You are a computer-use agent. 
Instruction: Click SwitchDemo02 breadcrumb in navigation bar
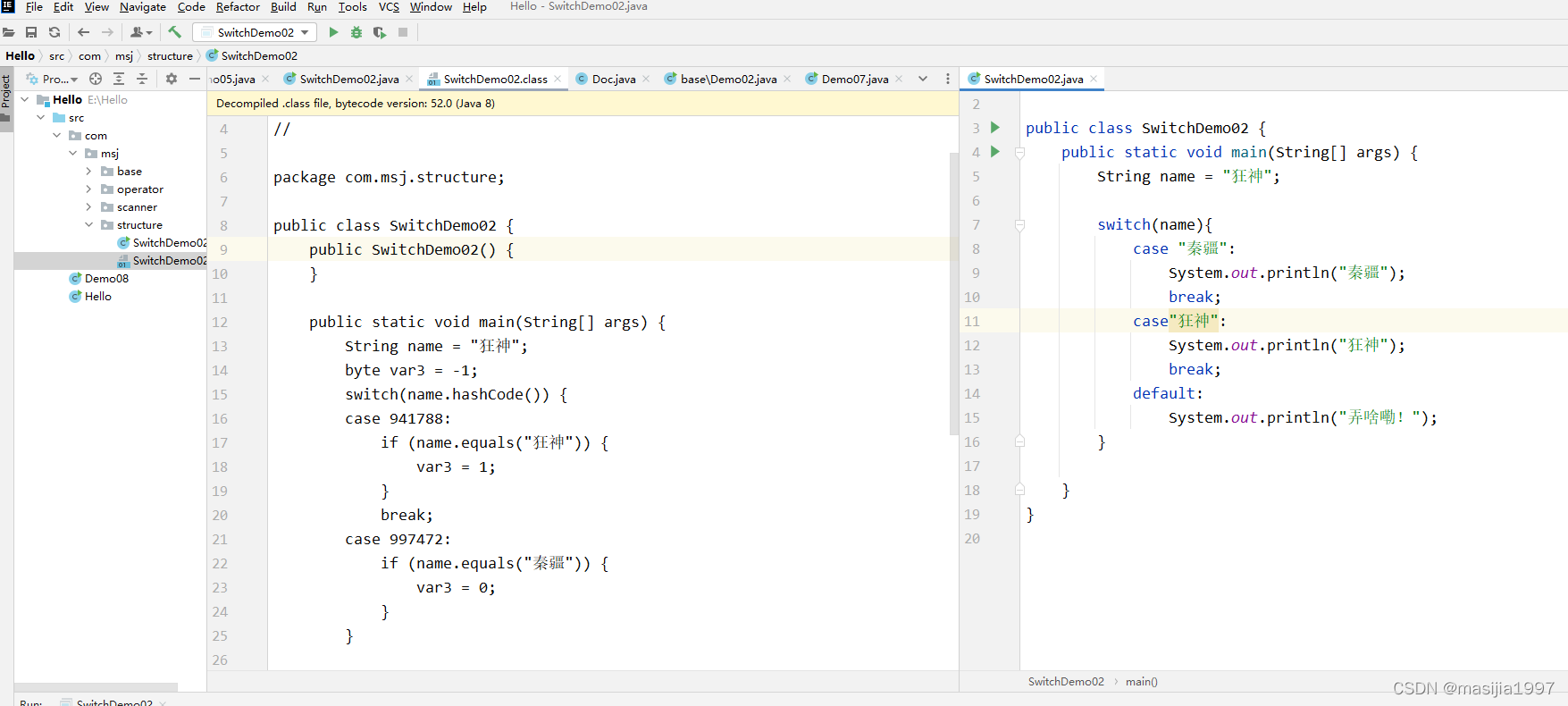pos(252,55)
